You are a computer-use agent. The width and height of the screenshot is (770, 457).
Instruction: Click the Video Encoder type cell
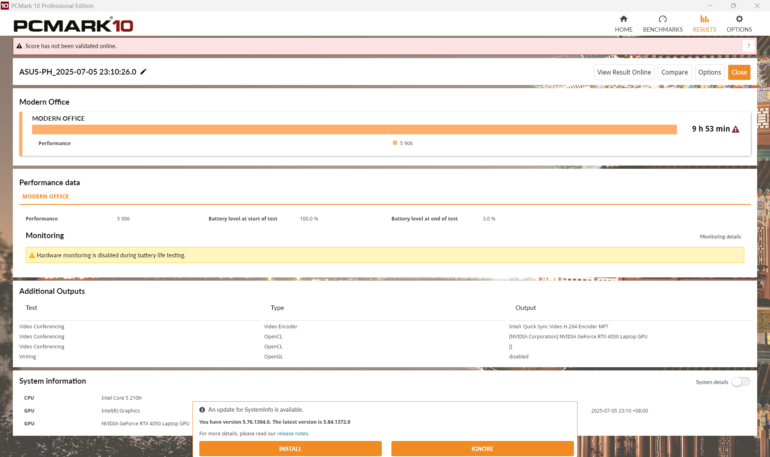(x=280, y=326)
